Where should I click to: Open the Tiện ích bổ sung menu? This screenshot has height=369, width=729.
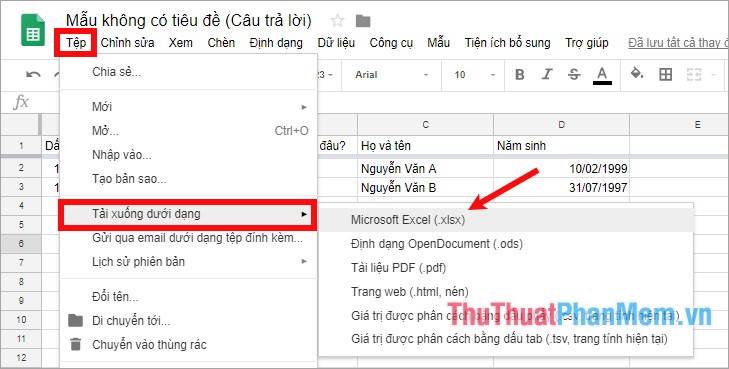click(x=507, y=43)
